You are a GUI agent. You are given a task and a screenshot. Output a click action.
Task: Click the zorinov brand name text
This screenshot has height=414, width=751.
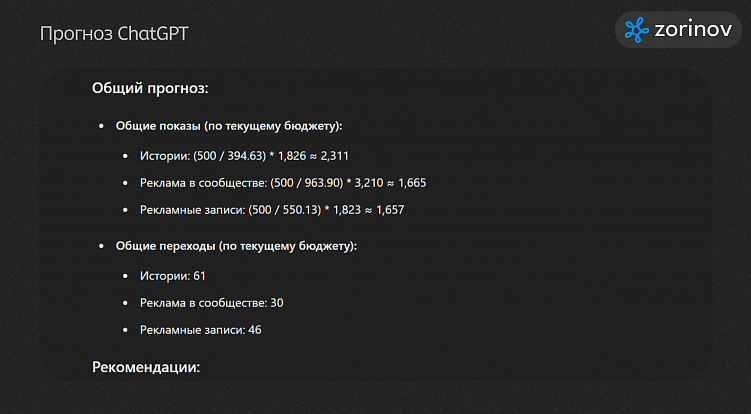point(694,30)
